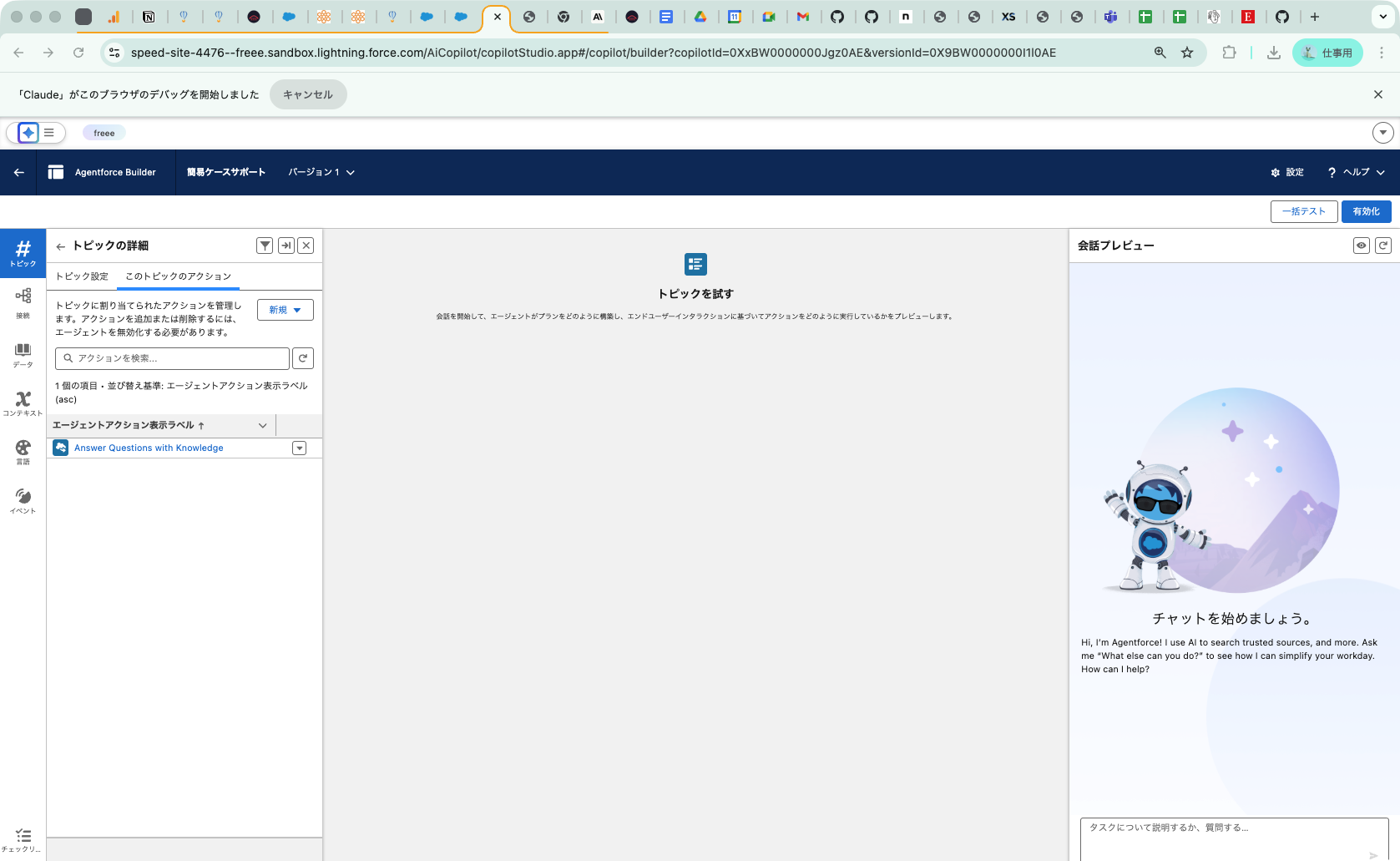Click the collapse panel icon next to filter
Screen dimensions: 1400x861
click(286, 246)
